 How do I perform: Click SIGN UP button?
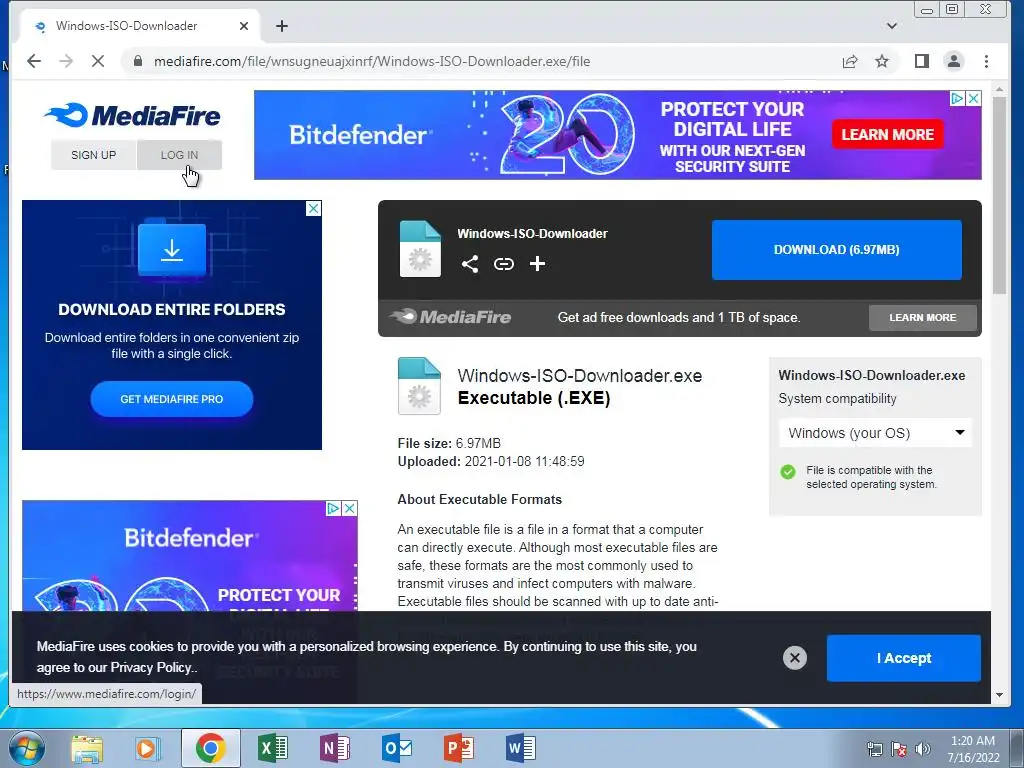point(93,155)
